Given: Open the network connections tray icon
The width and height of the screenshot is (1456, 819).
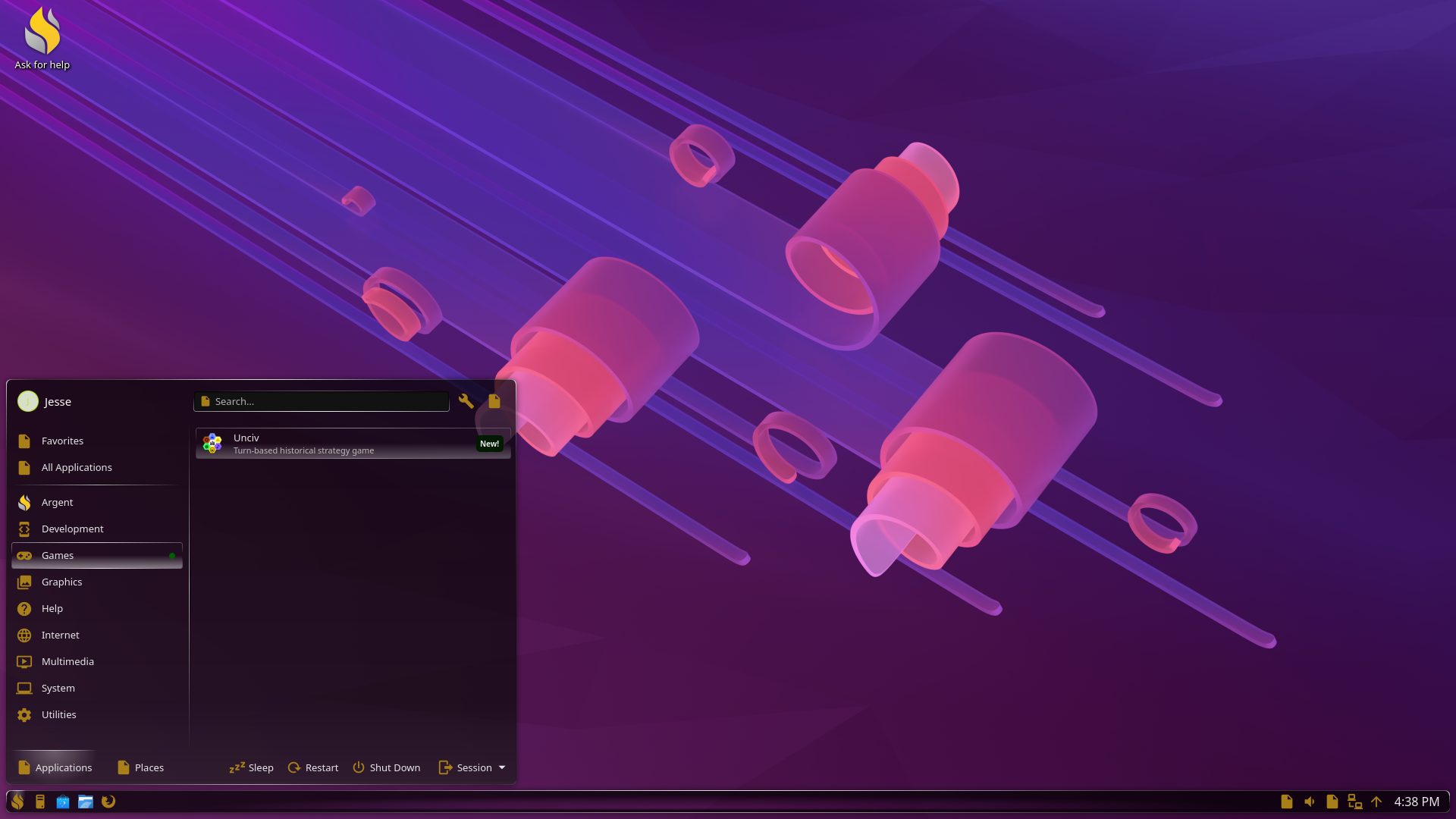Looking at the screenshot, I should [1355, 802].
